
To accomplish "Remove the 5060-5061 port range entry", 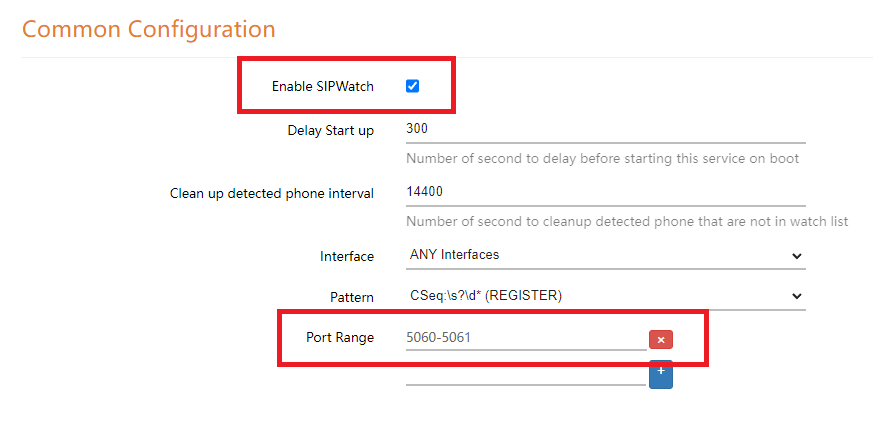I will pos(660,339).
